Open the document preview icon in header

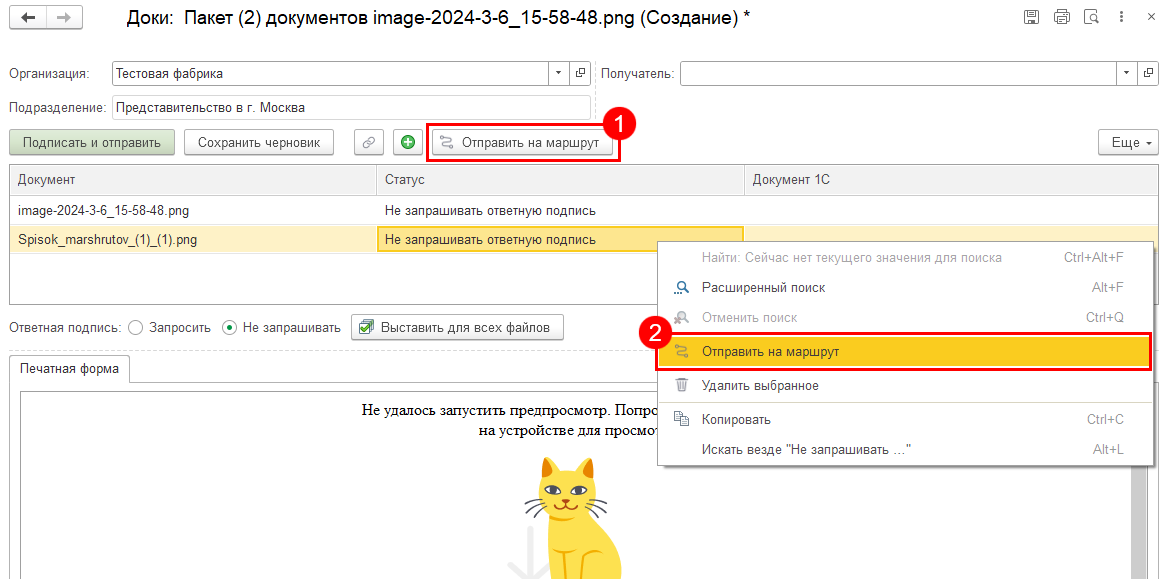[x=1091, y=17]
